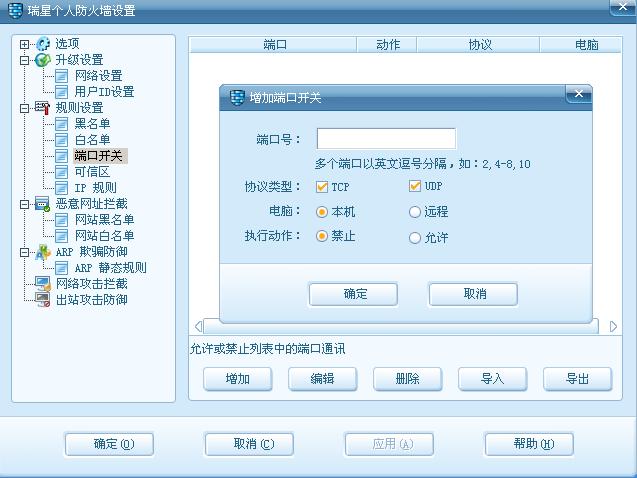
Task: Click 取消 in the 增加端口开关 dialog
Action: pyautogui.click(x=473, y=294)
